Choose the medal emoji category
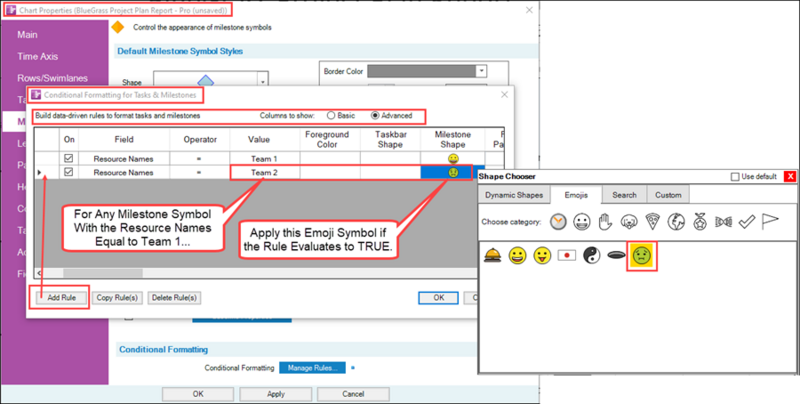Image resolution: width=800 pixels, height=404 pixels. point(700,221)
